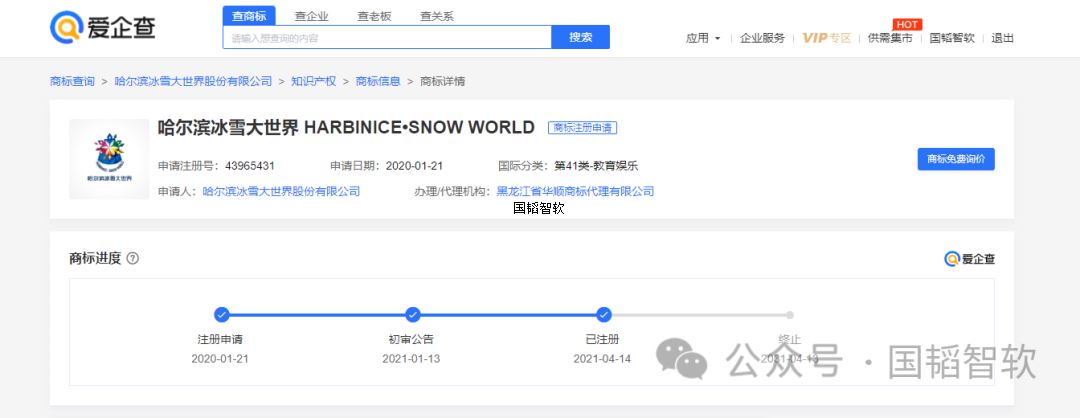The image size is (1080, 418).
Task: Open 企业服务 in top navigation
Action: coord(762,38)
